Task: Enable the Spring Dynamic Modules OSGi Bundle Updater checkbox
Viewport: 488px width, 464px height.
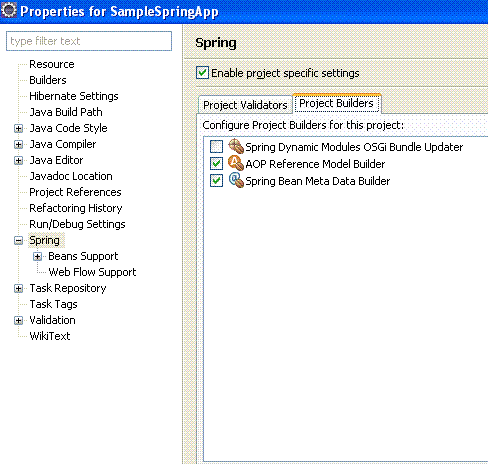Action: [216, 147]
